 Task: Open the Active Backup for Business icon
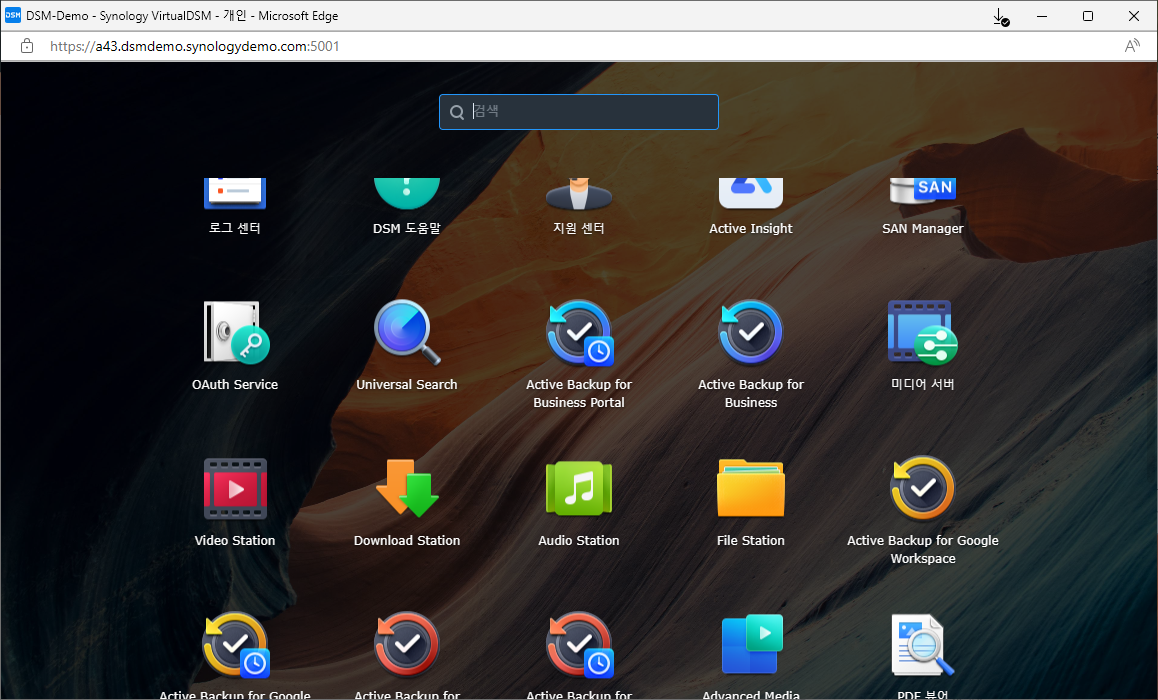(x=751, y=332)
